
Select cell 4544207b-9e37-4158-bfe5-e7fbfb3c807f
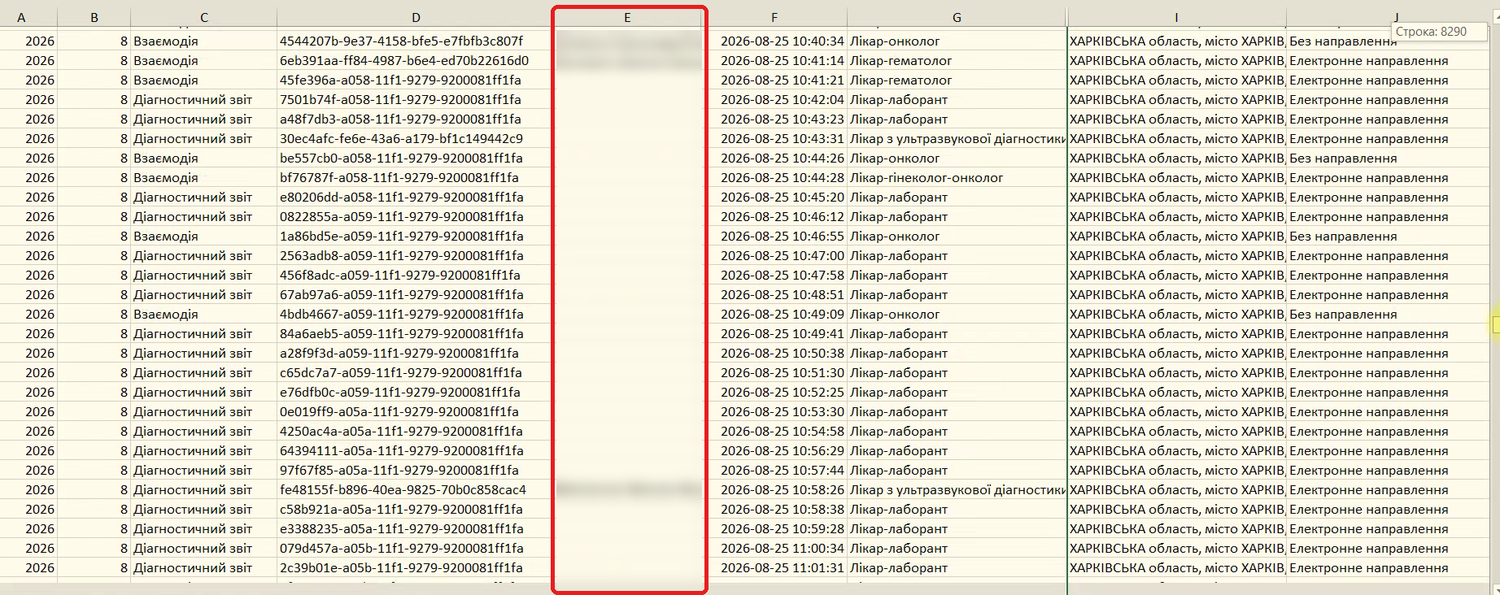click(x=401, y=41)
